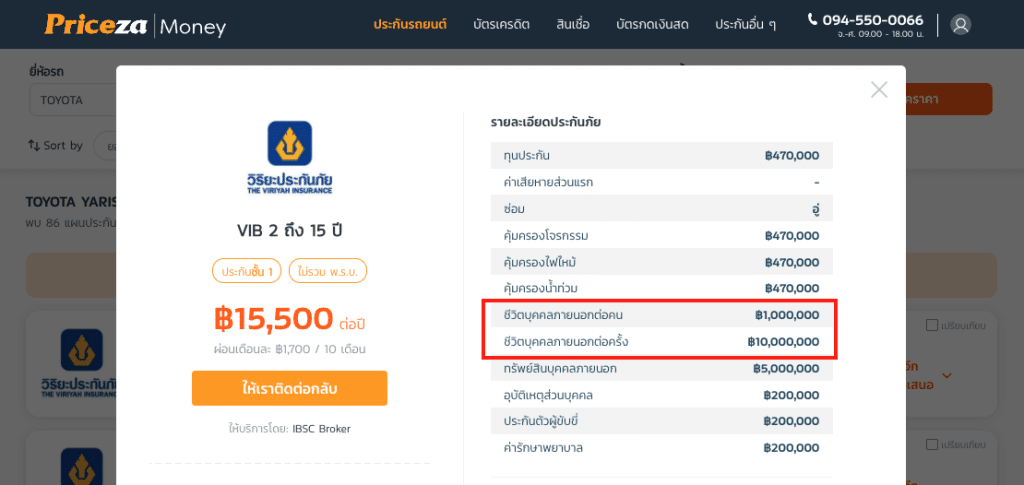The height and width of the screenshot is (485, 1024).
Task: Close the insurance details popup
Action: click(879, 89)
